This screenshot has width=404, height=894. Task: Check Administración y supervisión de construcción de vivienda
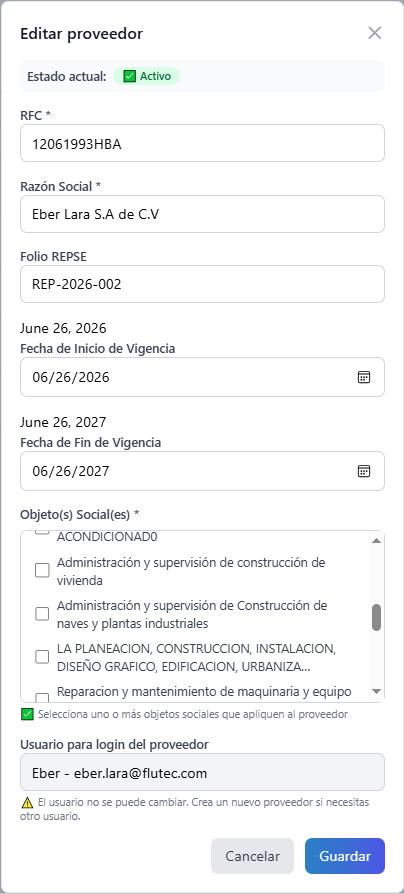[x=42, y=571]
